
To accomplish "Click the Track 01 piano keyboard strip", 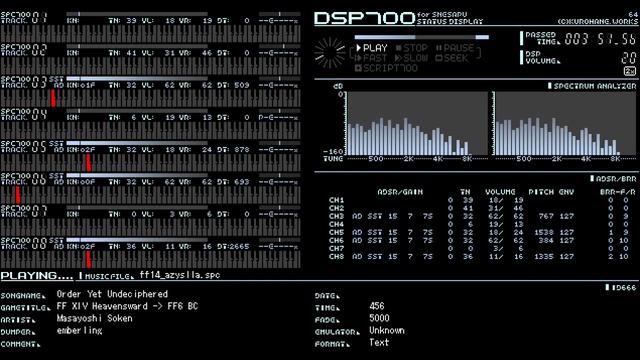I will pyautogui.click(x=150, y=33).
